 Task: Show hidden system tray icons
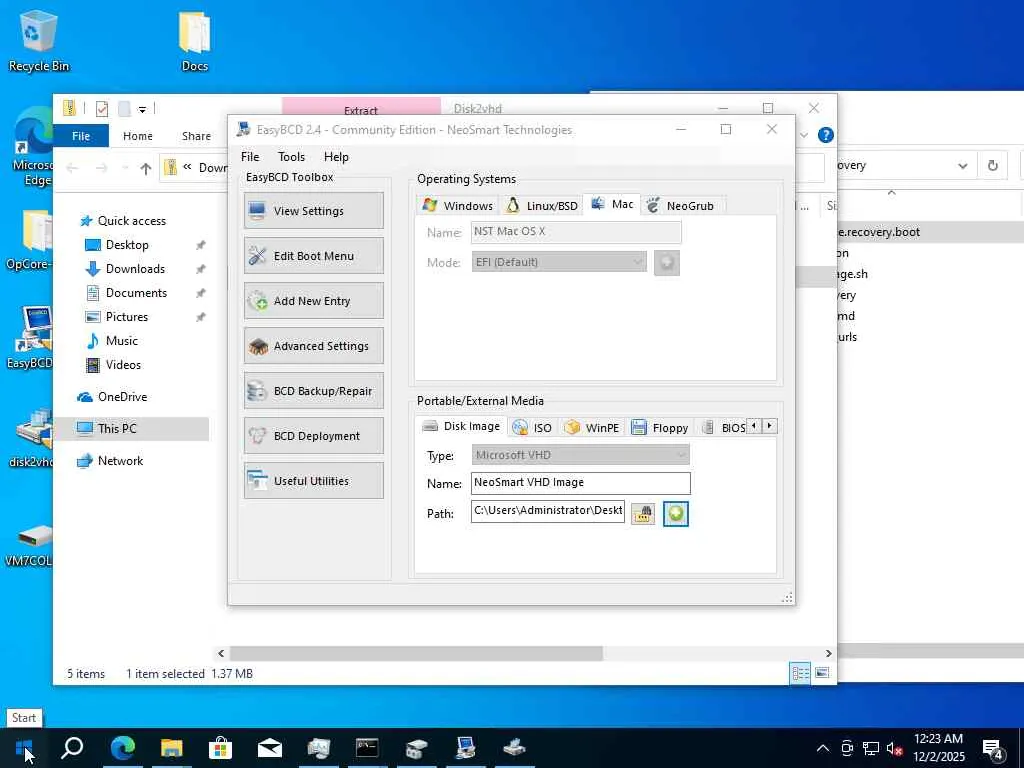click(823, 748)
